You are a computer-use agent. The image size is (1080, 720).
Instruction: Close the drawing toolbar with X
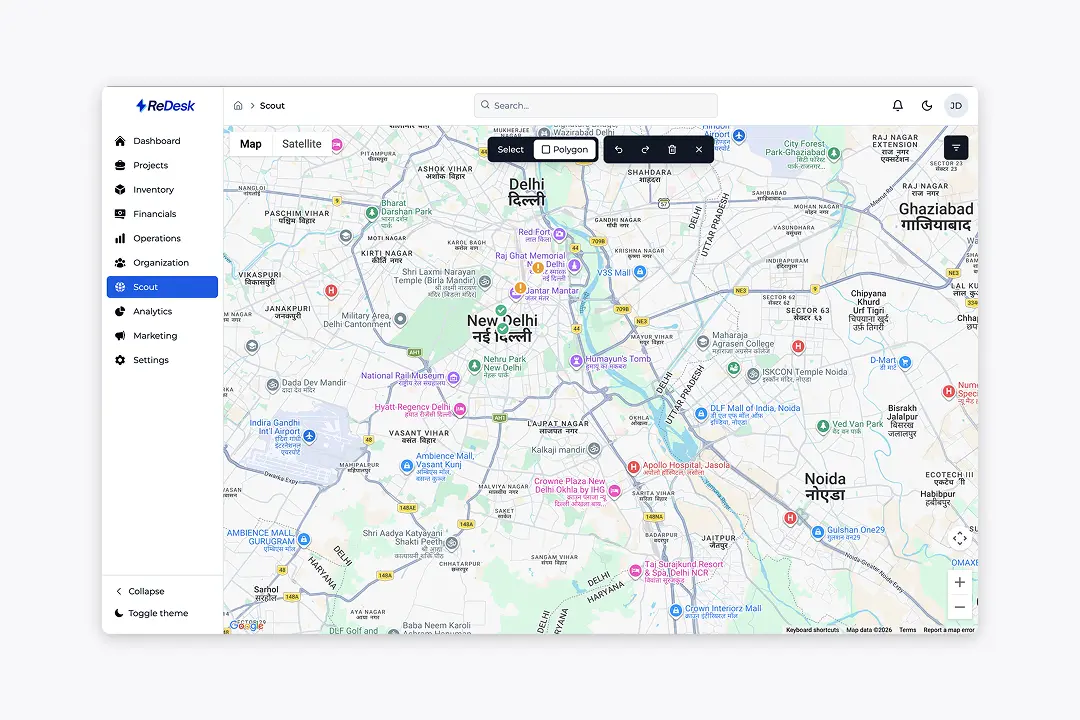[x=699, y=150]
